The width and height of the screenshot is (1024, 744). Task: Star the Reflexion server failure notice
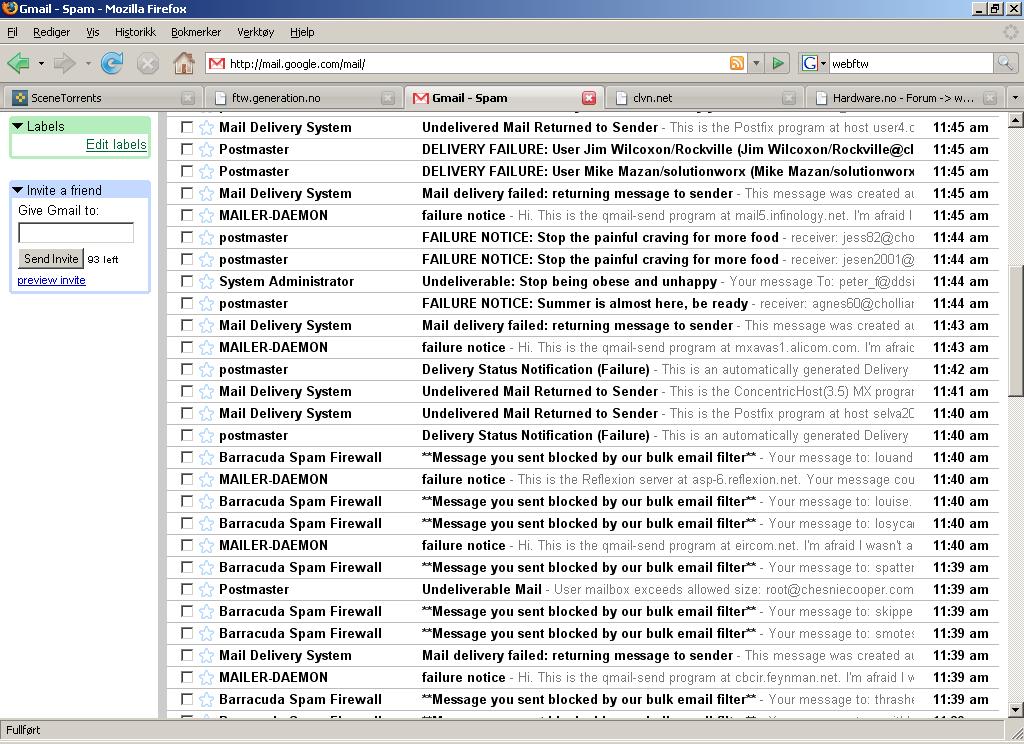coord(206,479)
